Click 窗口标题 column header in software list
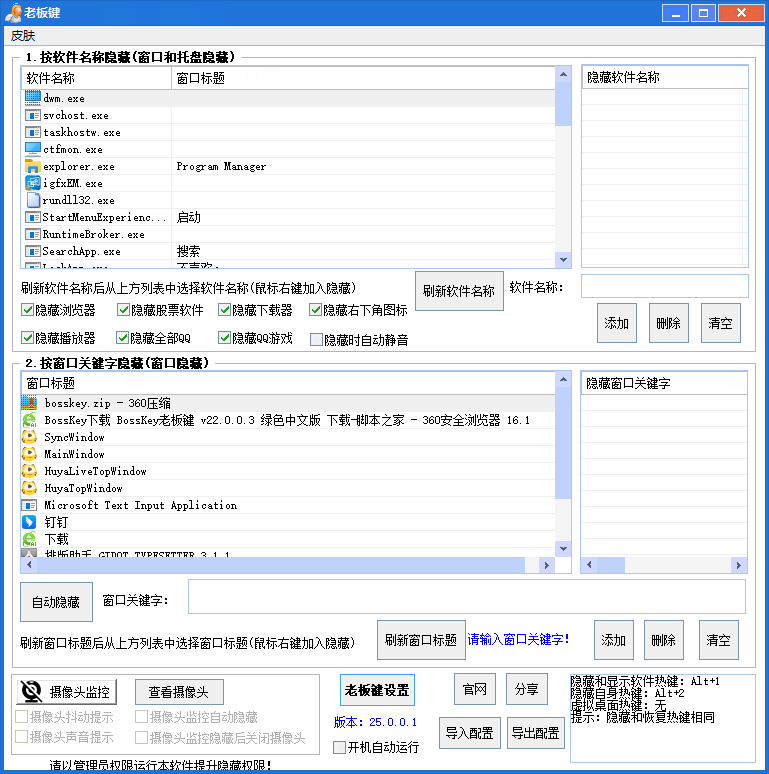Viewport: 769px width, 774px height. pyautogui.click(x=363, y=78)
